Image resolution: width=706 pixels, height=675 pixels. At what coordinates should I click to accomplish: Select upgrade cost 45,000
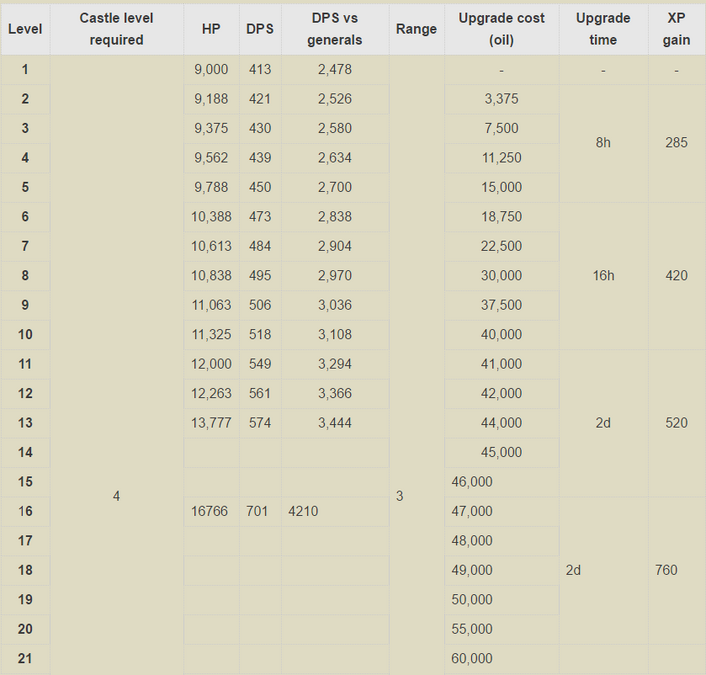coord(502,453)
